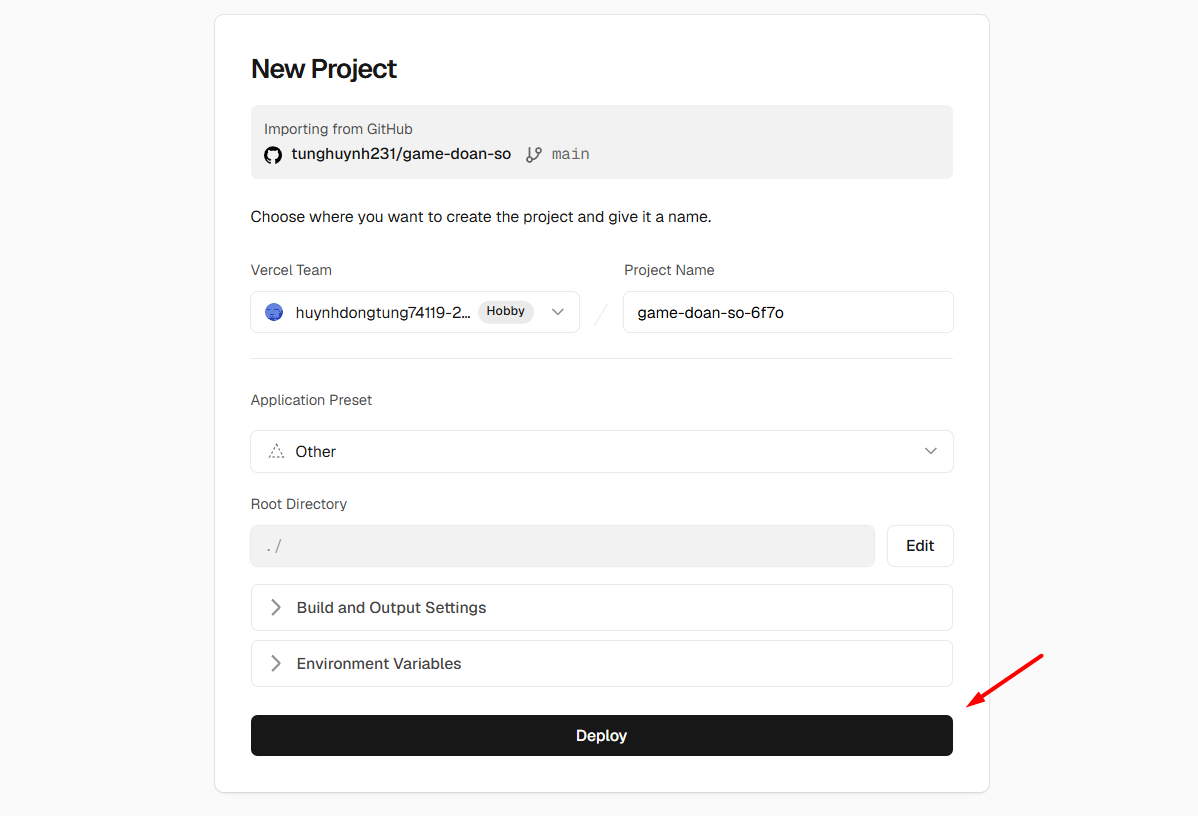The width and height of the screenshot is (1198, 816).
Task: Expand Environment Variables section
Action: coord(602,663)
